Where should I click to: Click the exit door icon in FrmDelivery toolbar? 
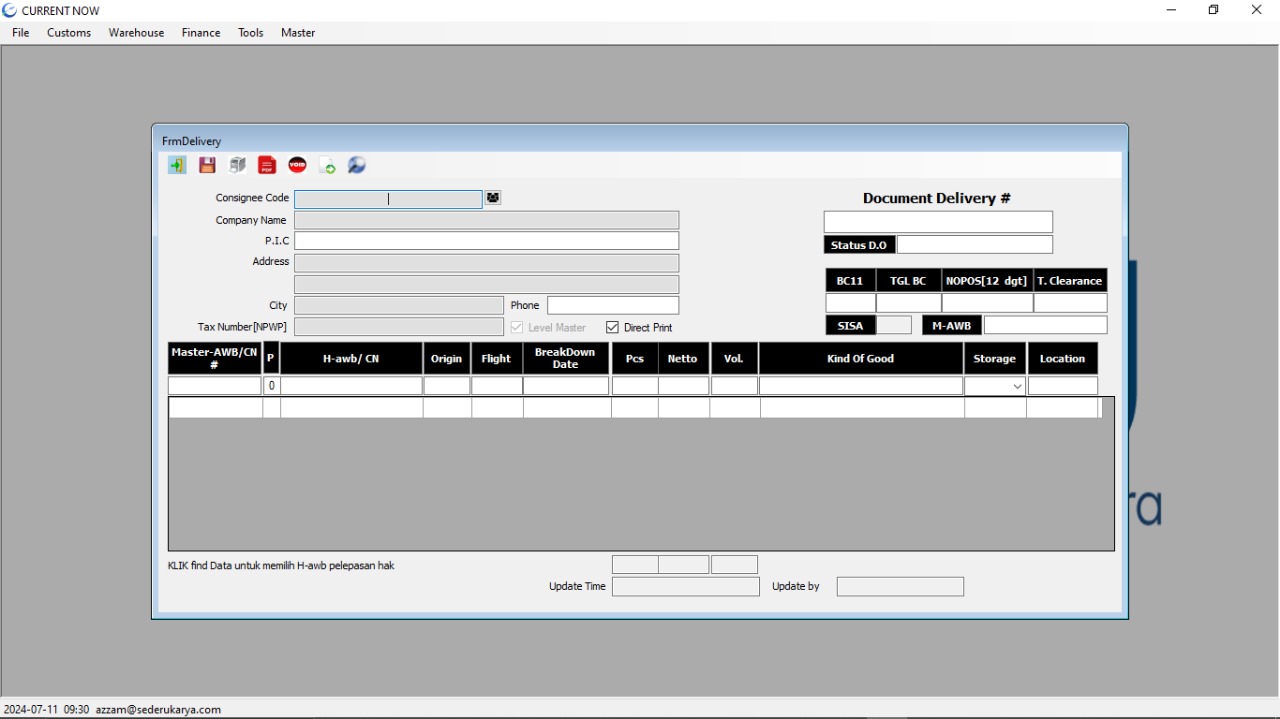(x=177, y=166)
